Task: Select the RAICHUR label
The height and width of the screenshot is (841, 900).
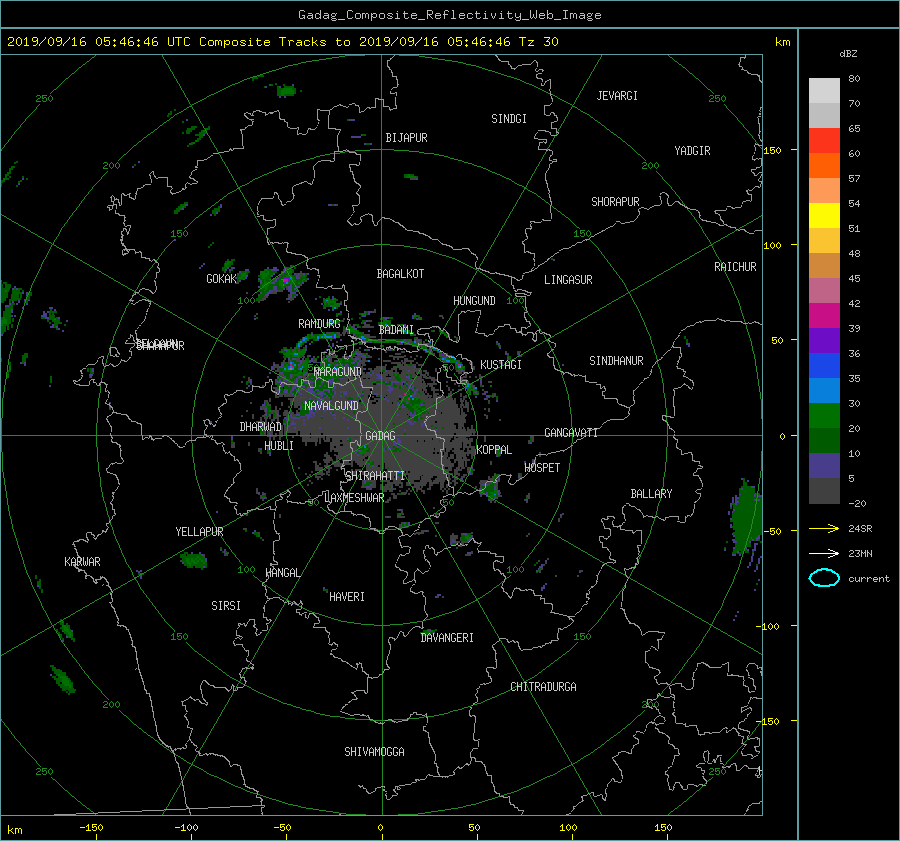Action: 735,266
